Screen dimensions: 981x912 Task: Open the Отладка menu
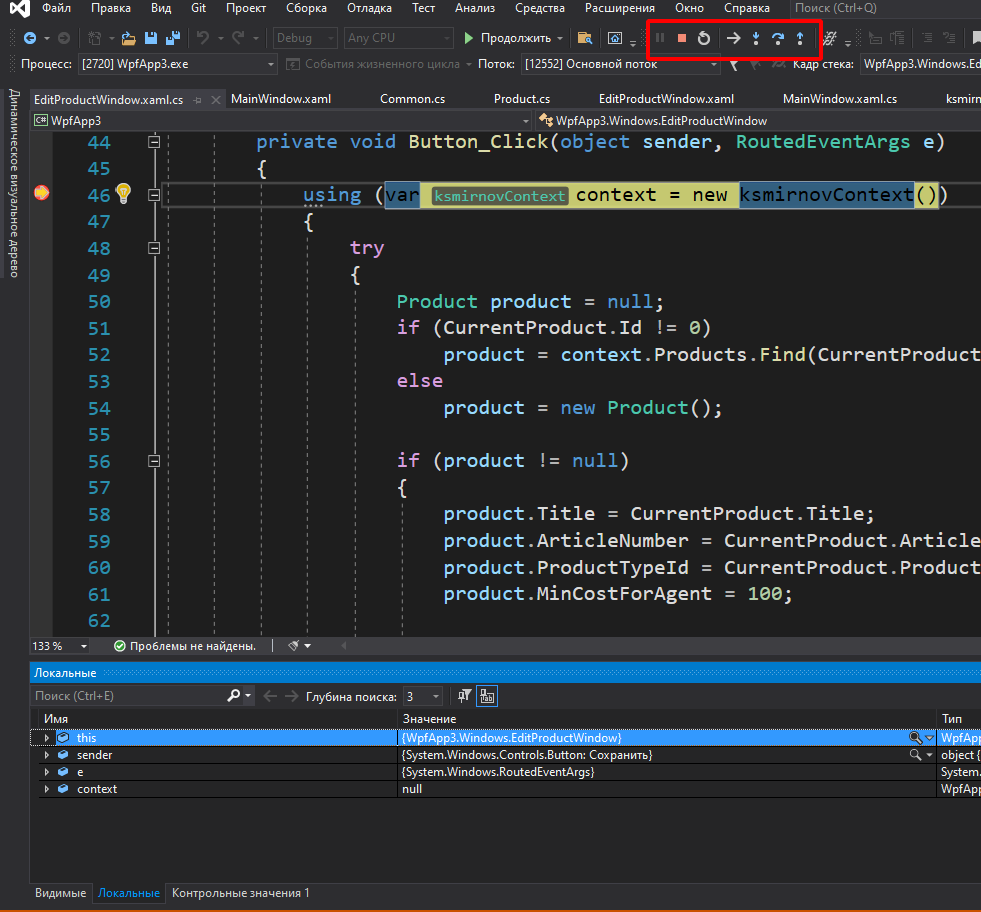[x=368, y=8]
